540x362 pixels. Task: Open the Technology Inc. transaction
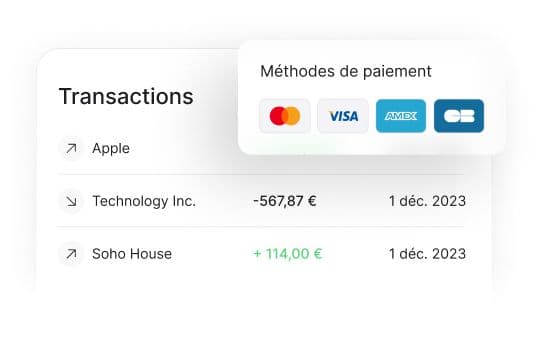click(x=260, y=201)
